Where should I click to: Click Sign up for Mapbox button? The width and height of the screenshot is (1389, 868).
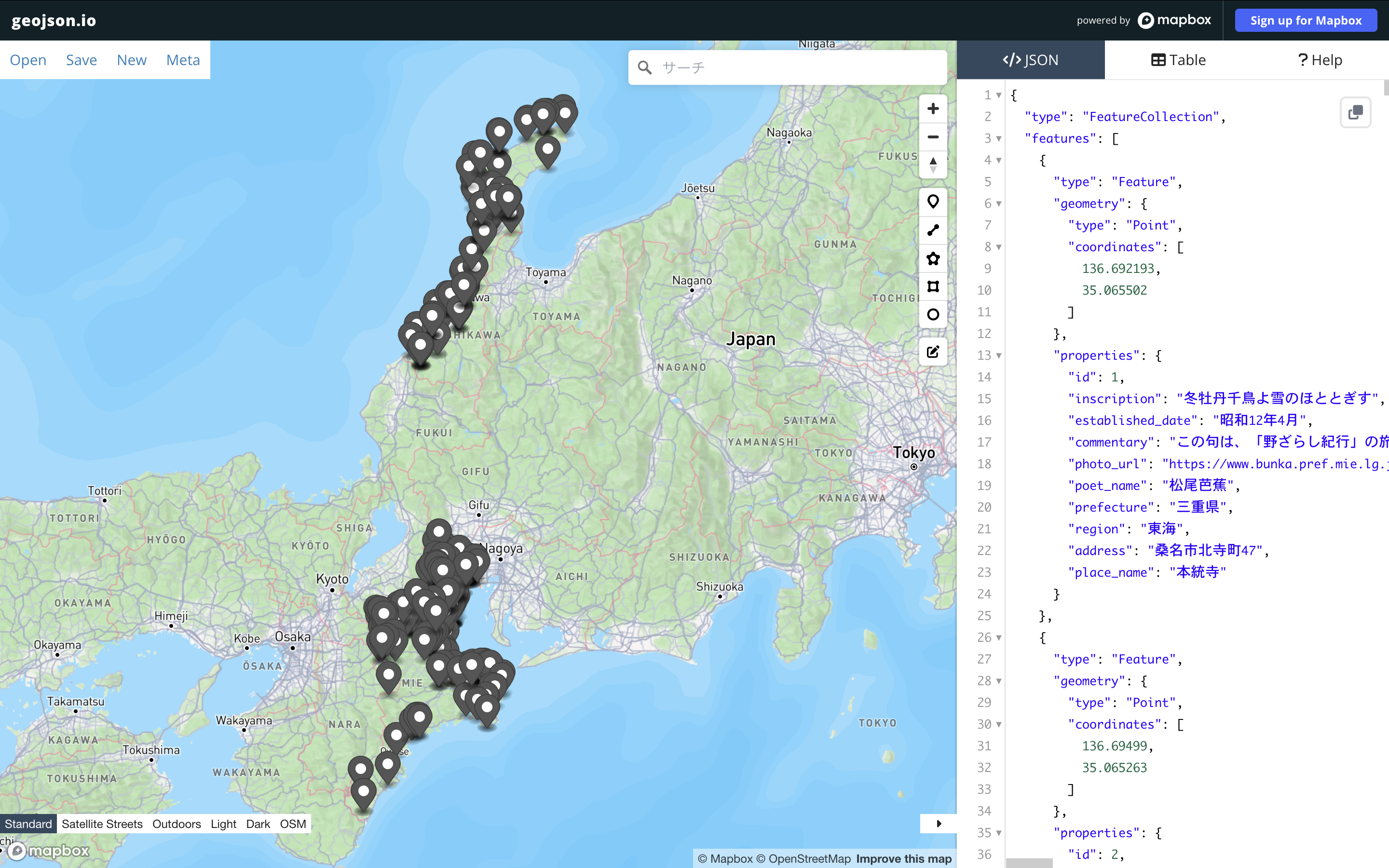tap(1305, 21)
